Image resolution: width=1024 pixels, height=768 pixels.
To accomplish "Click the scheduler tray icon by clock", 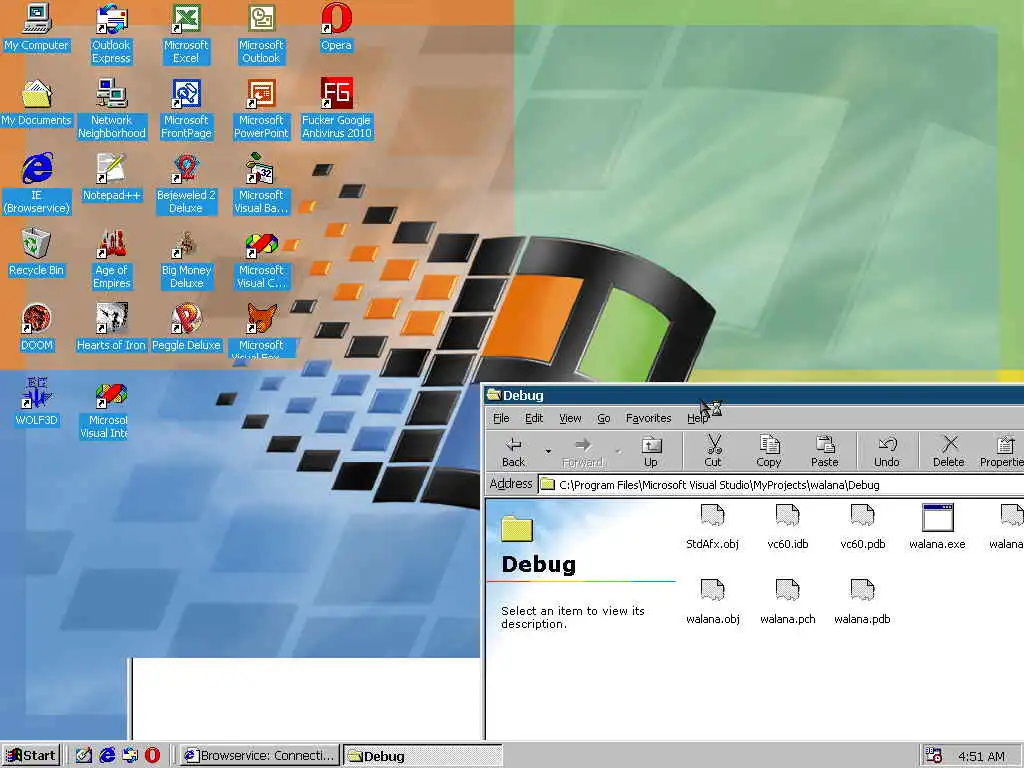I will click(x=934, y=756).
